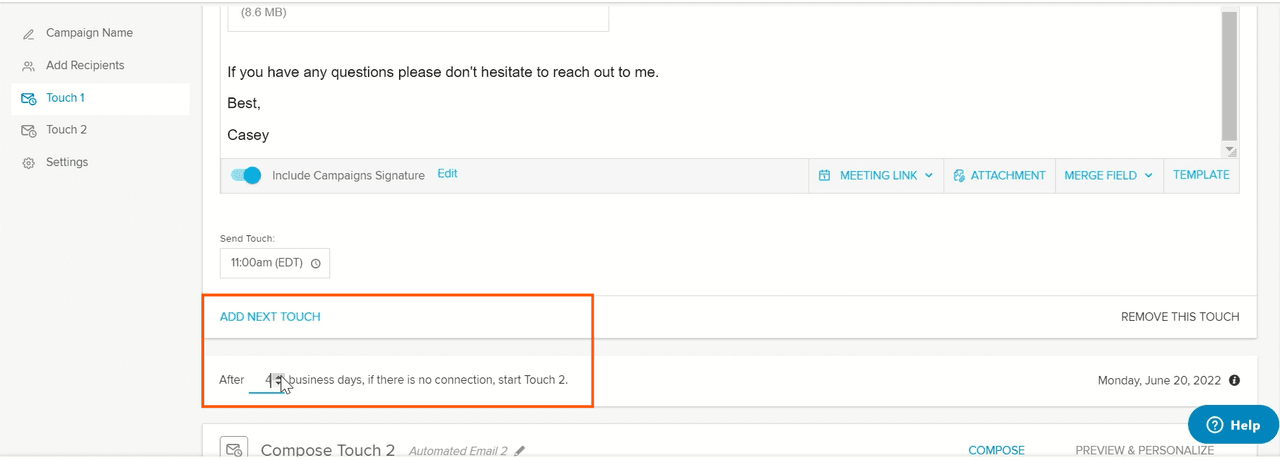Switch to Preview & Personalize tab
This screenshot has height=460, width=1280.
click(1144, 451)
